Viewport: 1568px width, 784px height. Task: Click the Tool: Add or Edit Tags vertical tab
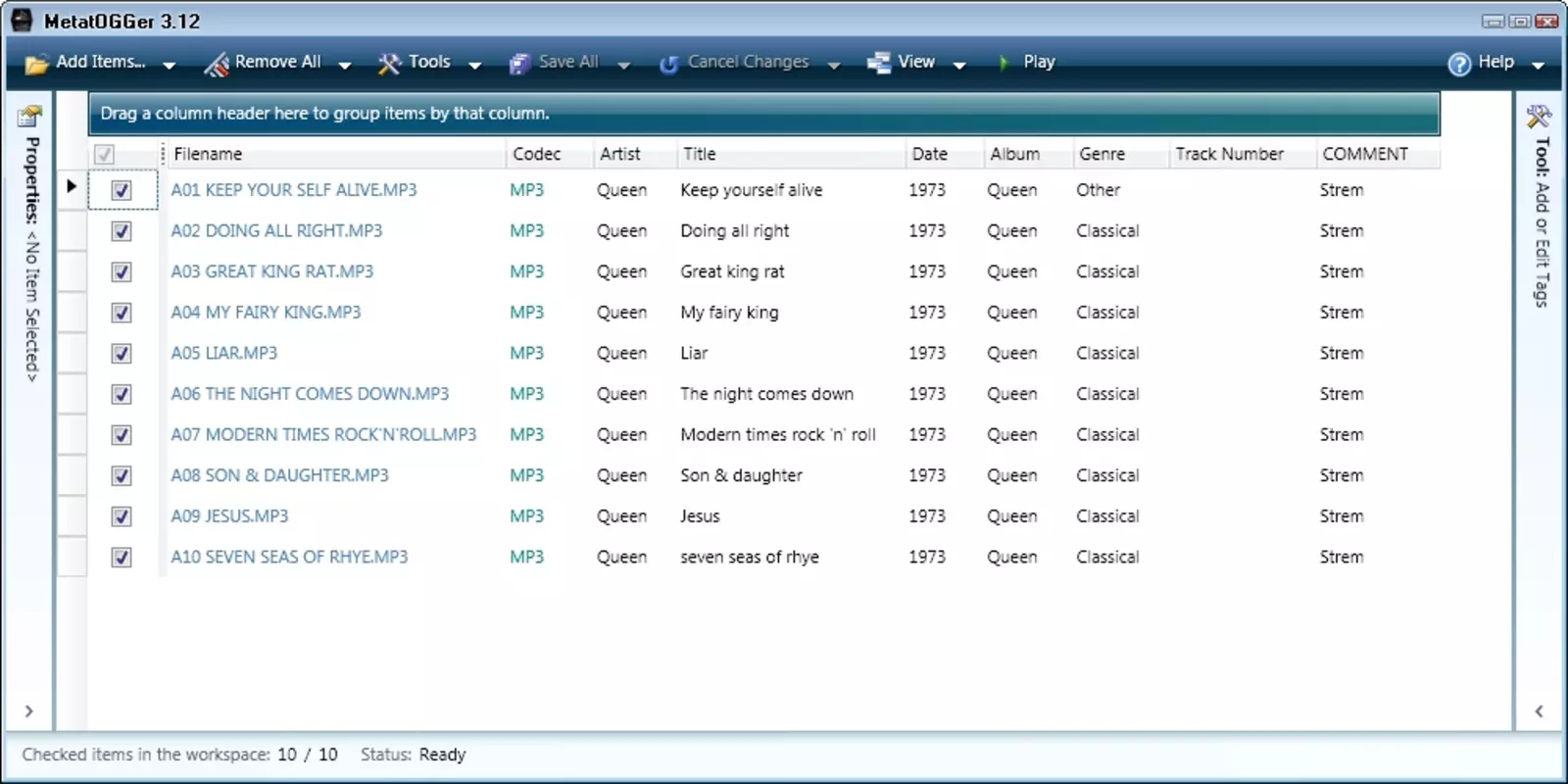click(x=1542, y=222)
